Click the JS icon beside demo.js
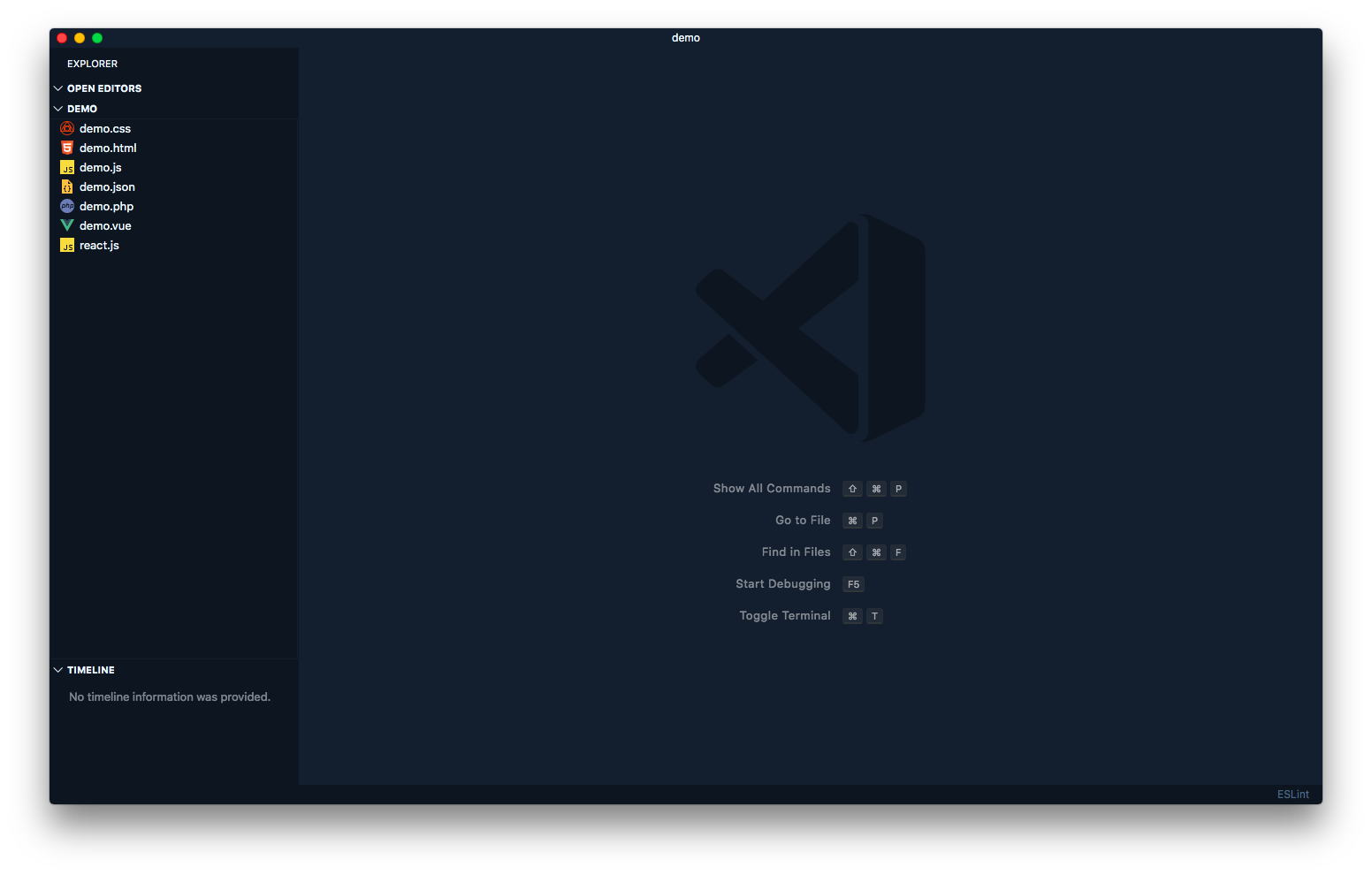The width and height of the screenshot is (1372, 875). pos(67,167)
